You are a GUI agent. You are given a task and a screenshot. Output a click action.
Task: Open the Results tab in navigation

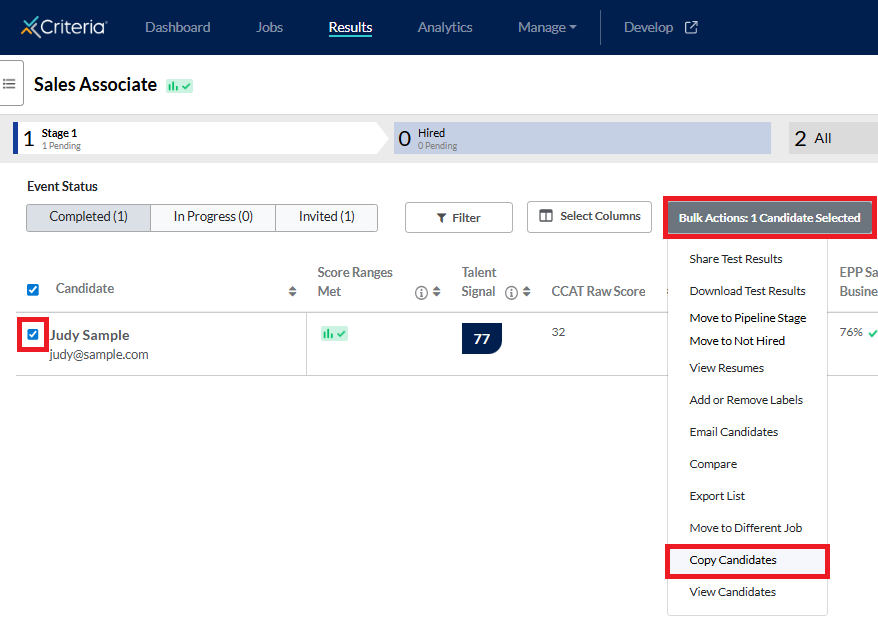(x=351, y=27)
